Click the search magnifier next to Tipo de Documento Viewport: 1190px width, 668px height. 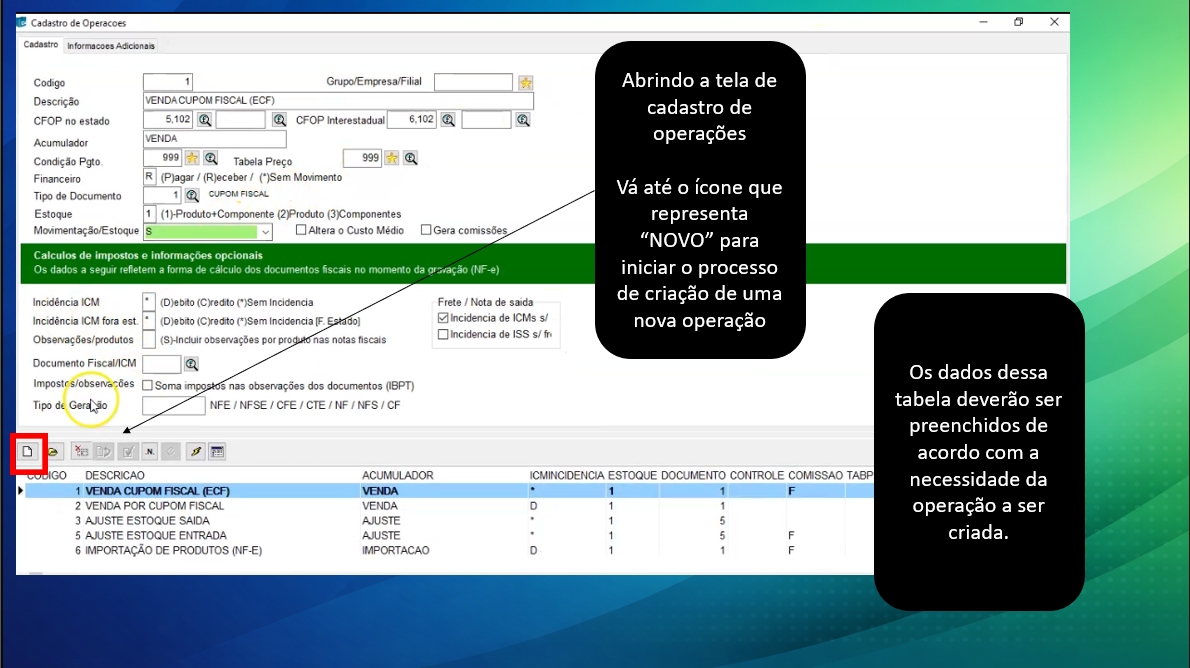(192, 195)
